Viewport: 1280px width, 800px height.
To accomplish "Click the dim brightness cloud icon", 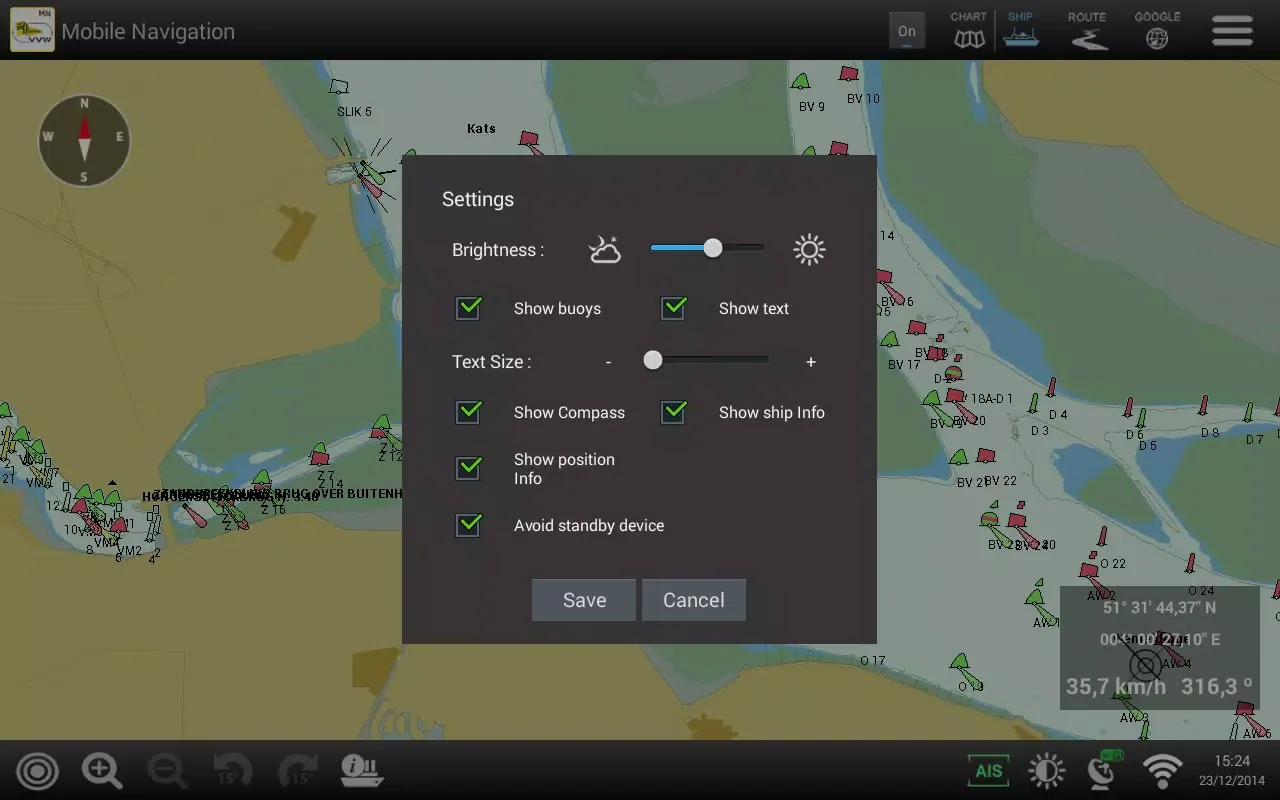I will point(604,250).
